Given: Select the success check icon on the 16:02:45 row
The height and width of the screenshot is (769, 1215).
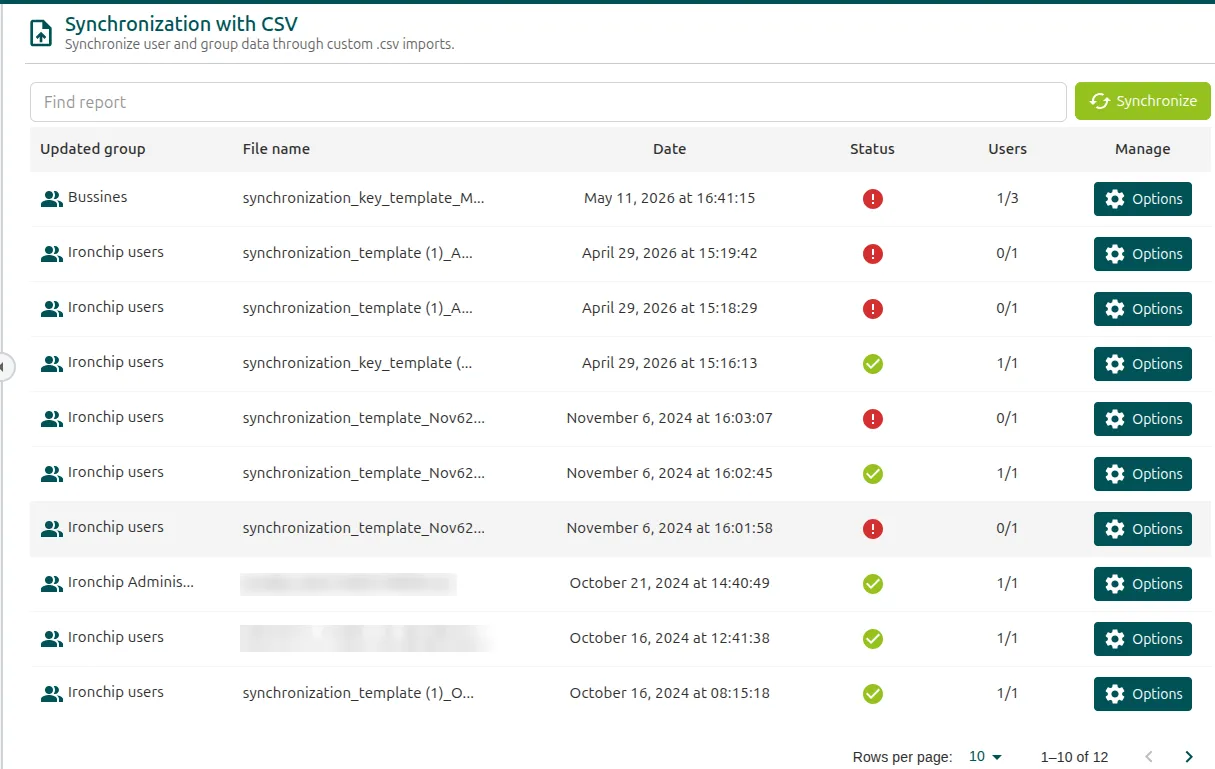Looking at the screenshot, I should [x=873, y=474].
